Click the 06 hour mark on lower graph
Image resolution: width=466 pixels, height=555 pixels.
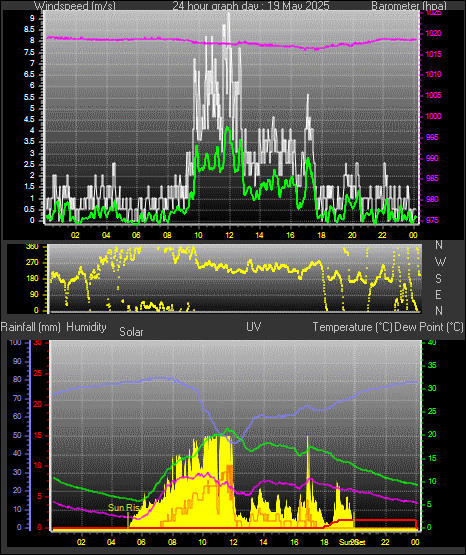tap(141, 542)
